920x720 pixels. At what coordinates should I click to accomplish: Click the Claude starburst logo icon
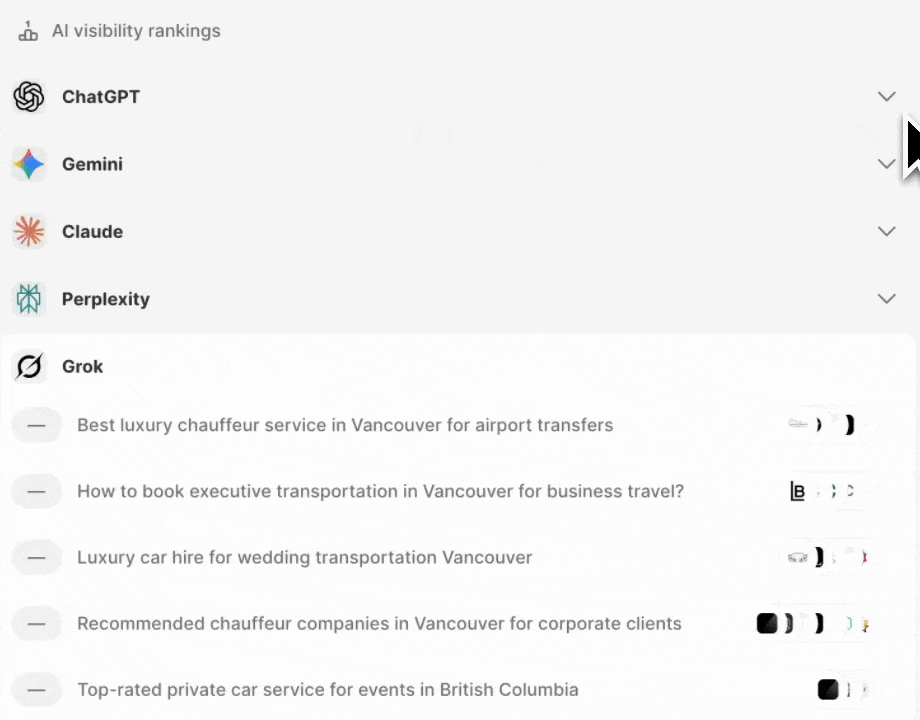[x=29, y=231]
